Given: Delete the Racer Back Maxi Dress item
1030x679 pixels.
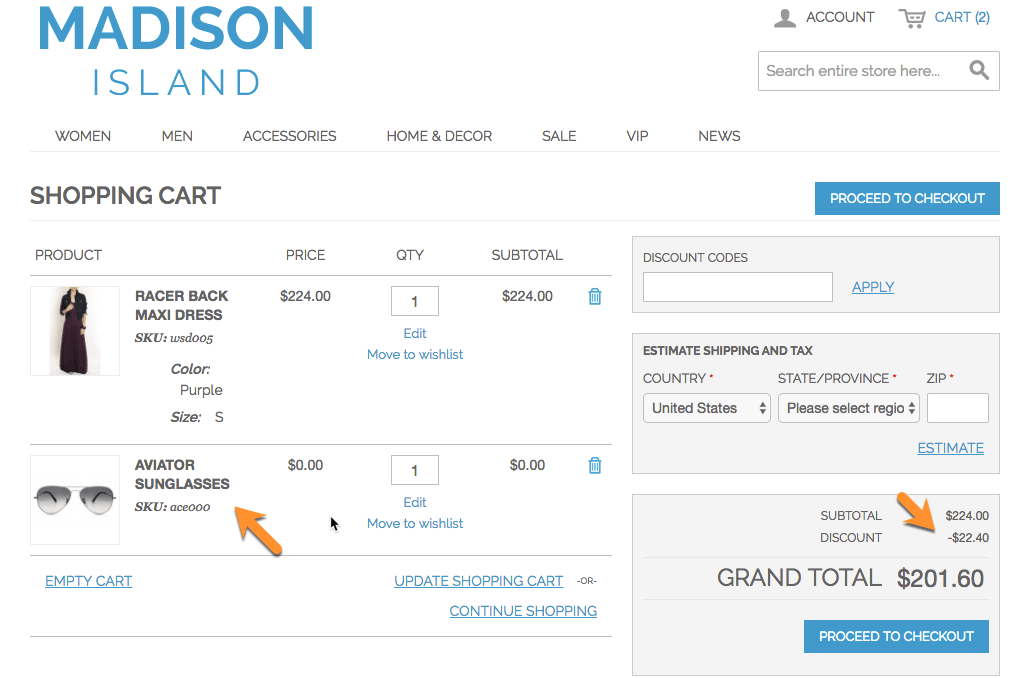Looking at the screenshot, I should click(x=595, y=297).
